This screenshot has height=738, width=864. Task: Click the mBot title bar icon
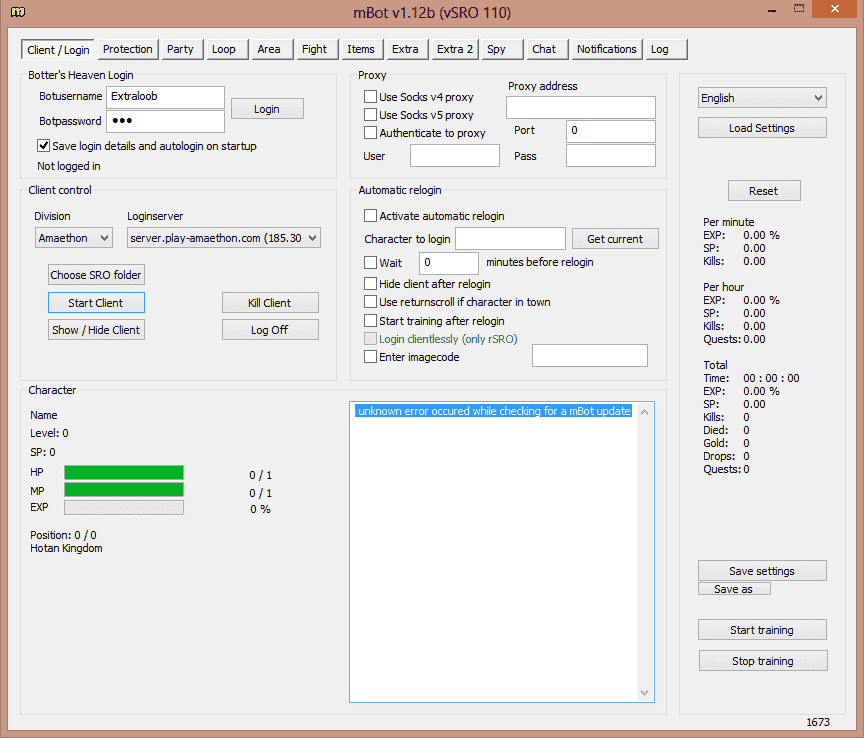pos(18,12)
